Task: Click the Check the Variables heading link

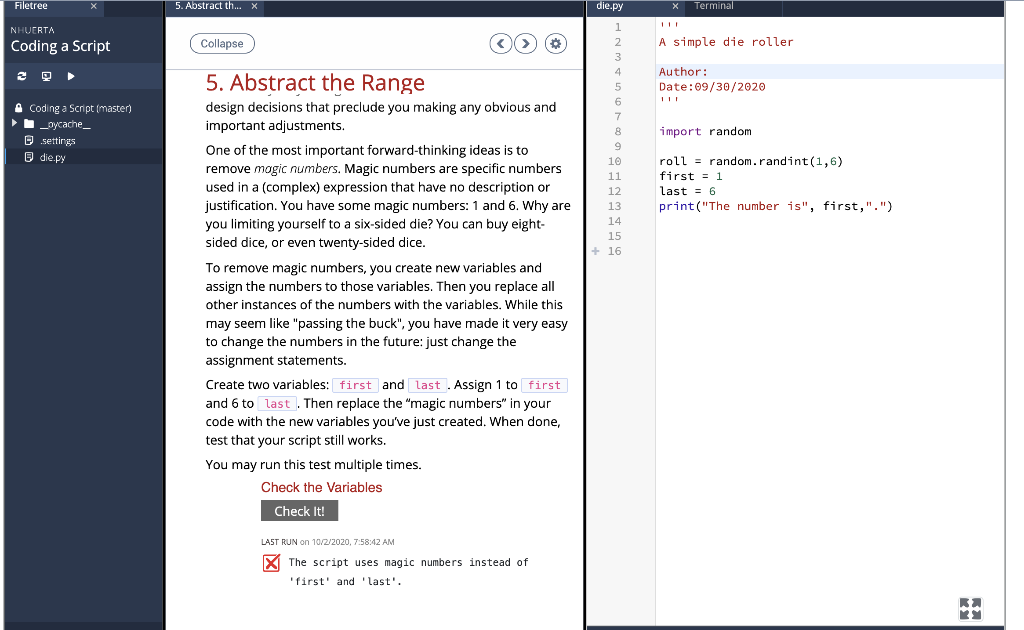Action: pos(321,487)
